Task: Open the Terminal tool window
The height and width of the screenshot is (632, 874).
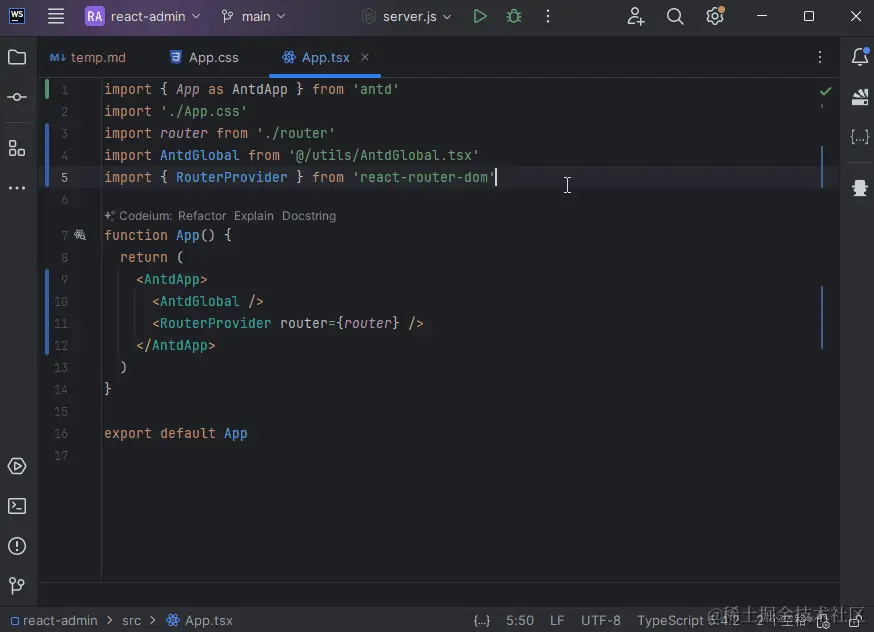Action: pos(17,506)
